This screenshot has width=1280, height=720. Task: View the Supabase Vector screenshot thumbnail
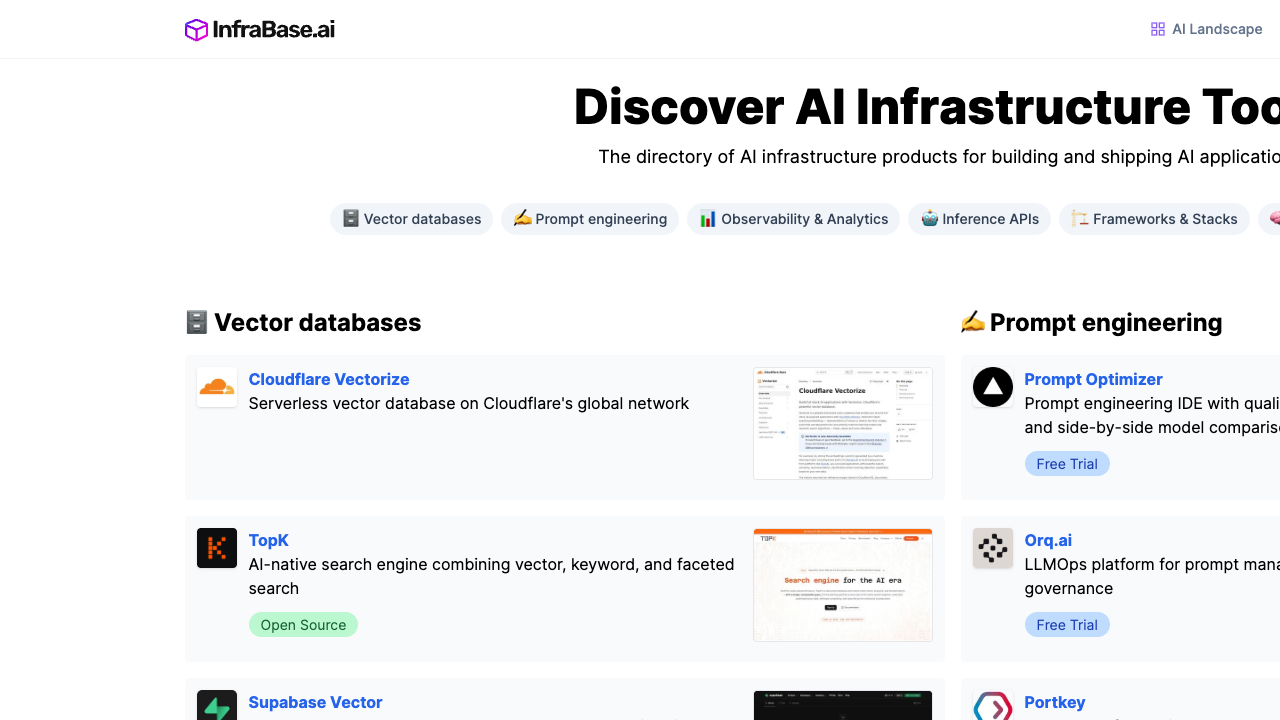tap(843, 705)
